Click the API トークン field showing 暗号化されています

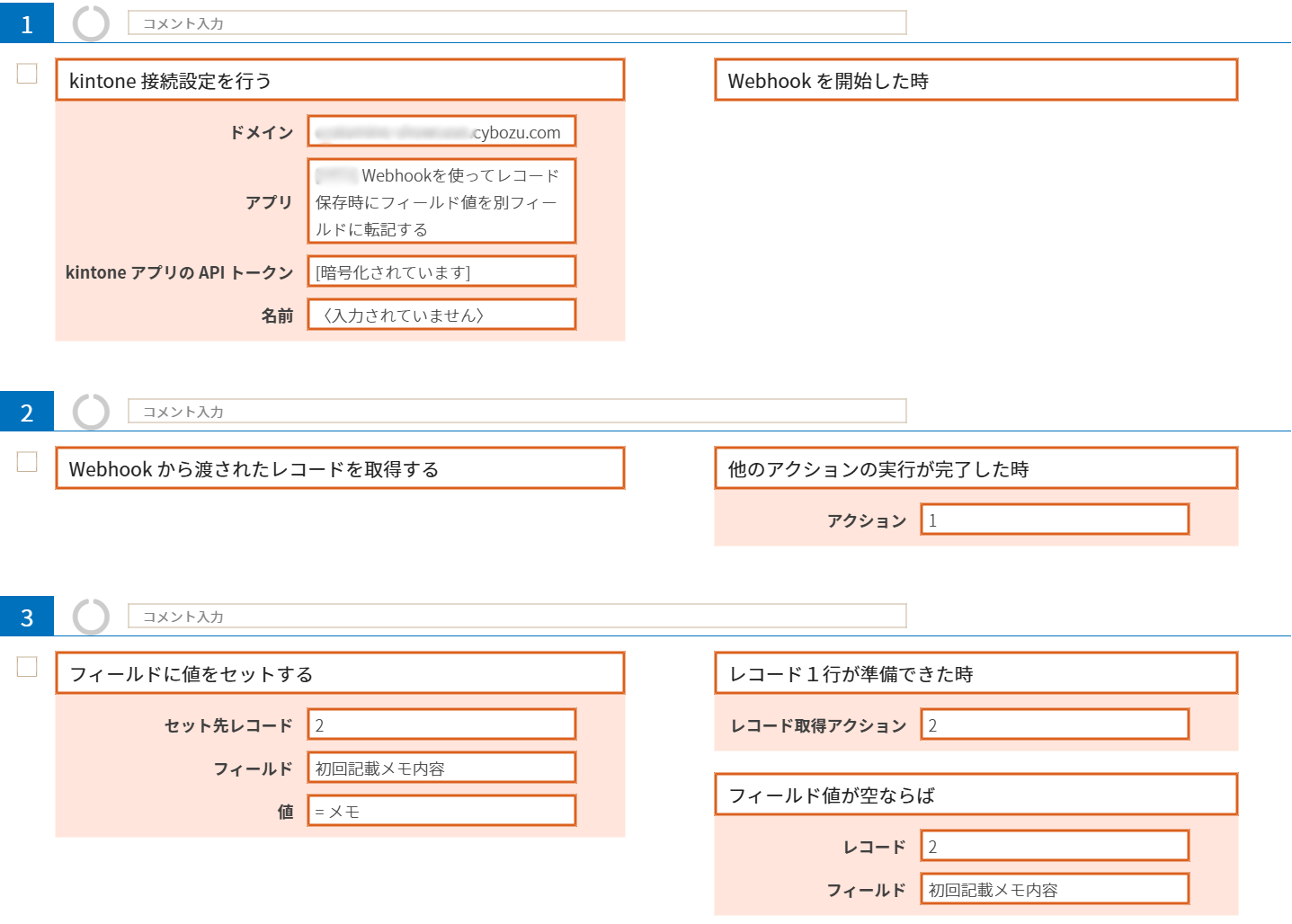(441, 271)
